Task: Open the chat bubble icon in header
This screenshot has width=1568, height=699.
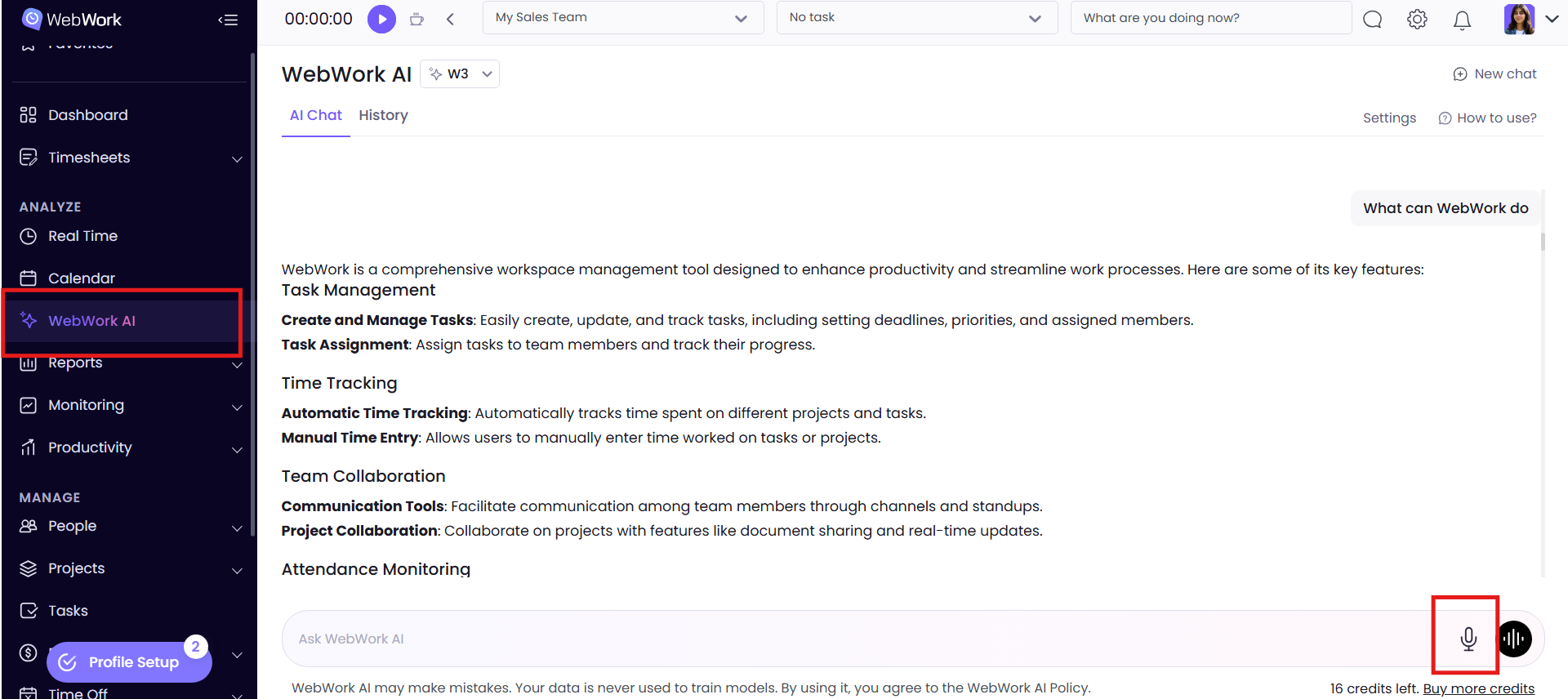Action: pyautogui.click(x=1372, y=20)
